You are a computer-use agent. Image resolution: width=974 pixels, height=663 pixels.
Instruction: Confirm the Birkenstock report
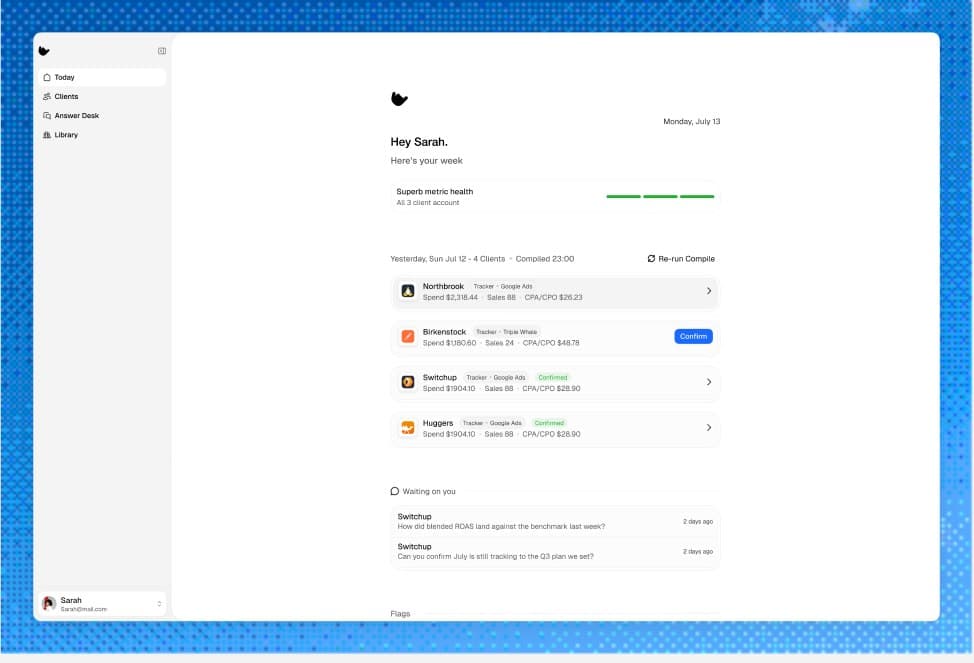click(693, 336)
